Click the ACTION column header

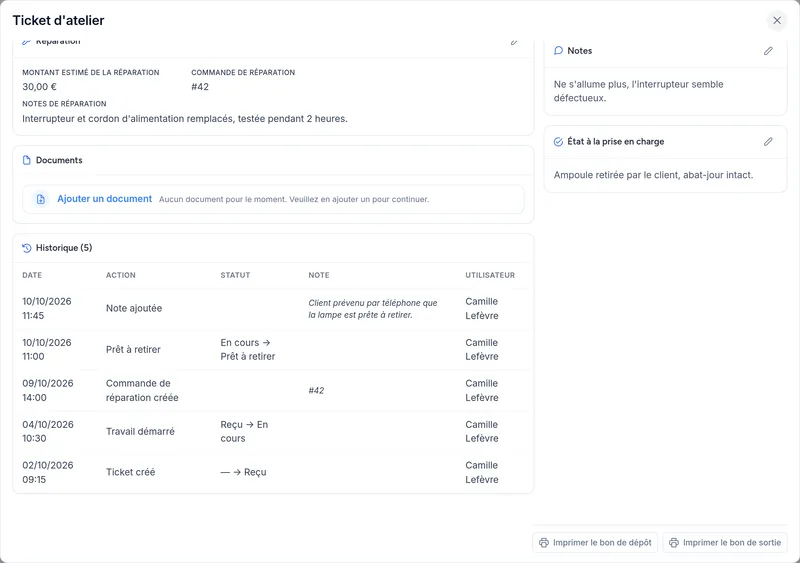121,275
